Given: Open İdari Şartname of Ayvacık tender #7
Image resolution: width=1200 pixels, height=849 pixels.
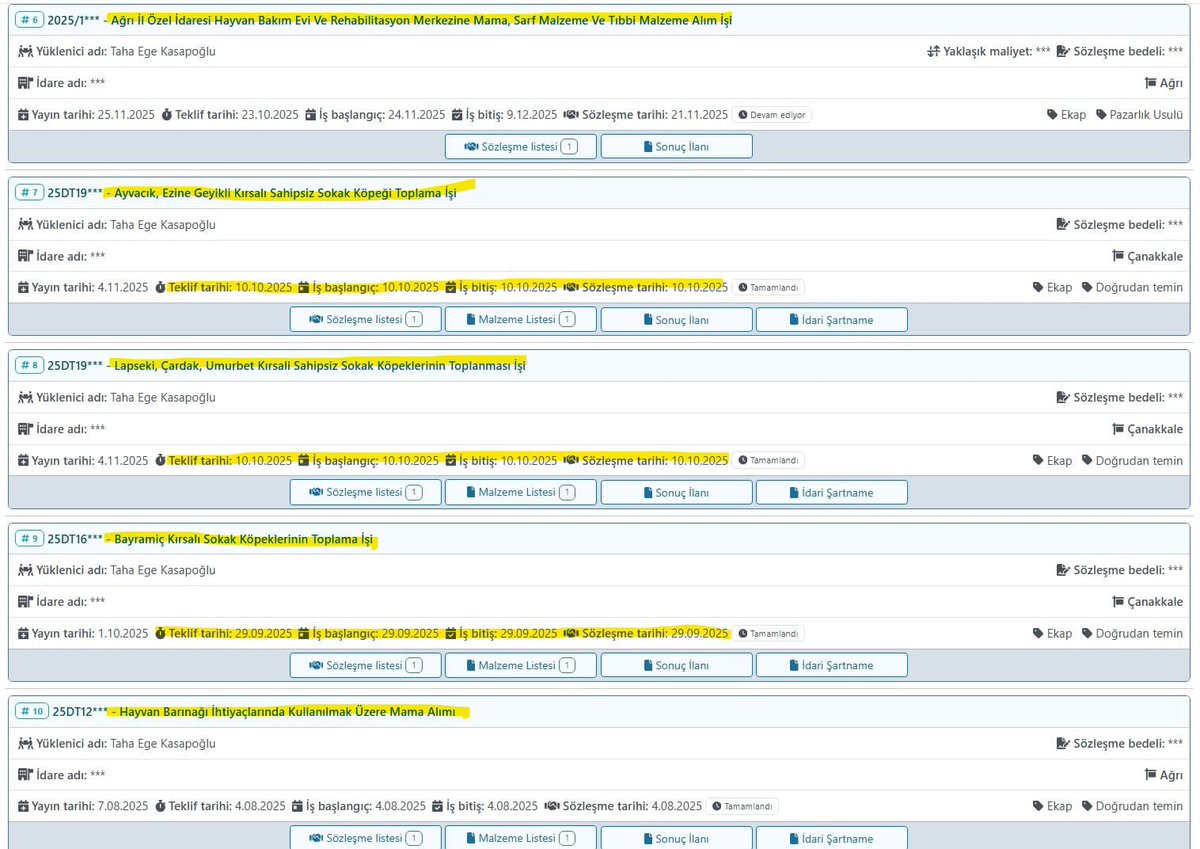Looking at the screenshot, I should pos(832,319).
